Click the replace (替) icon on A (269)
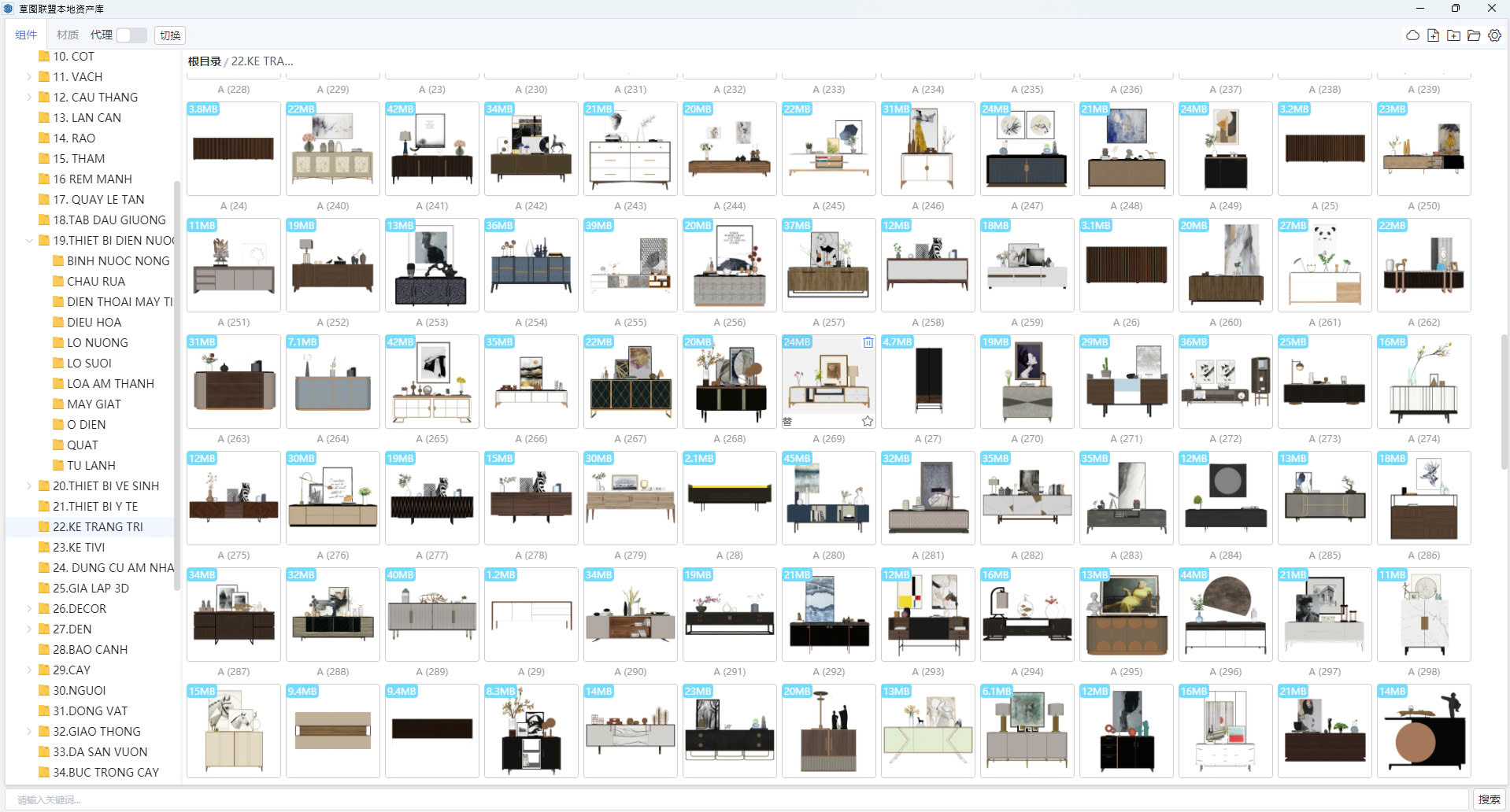Viewport: 1510px width, 812px height. pos(787,422)
